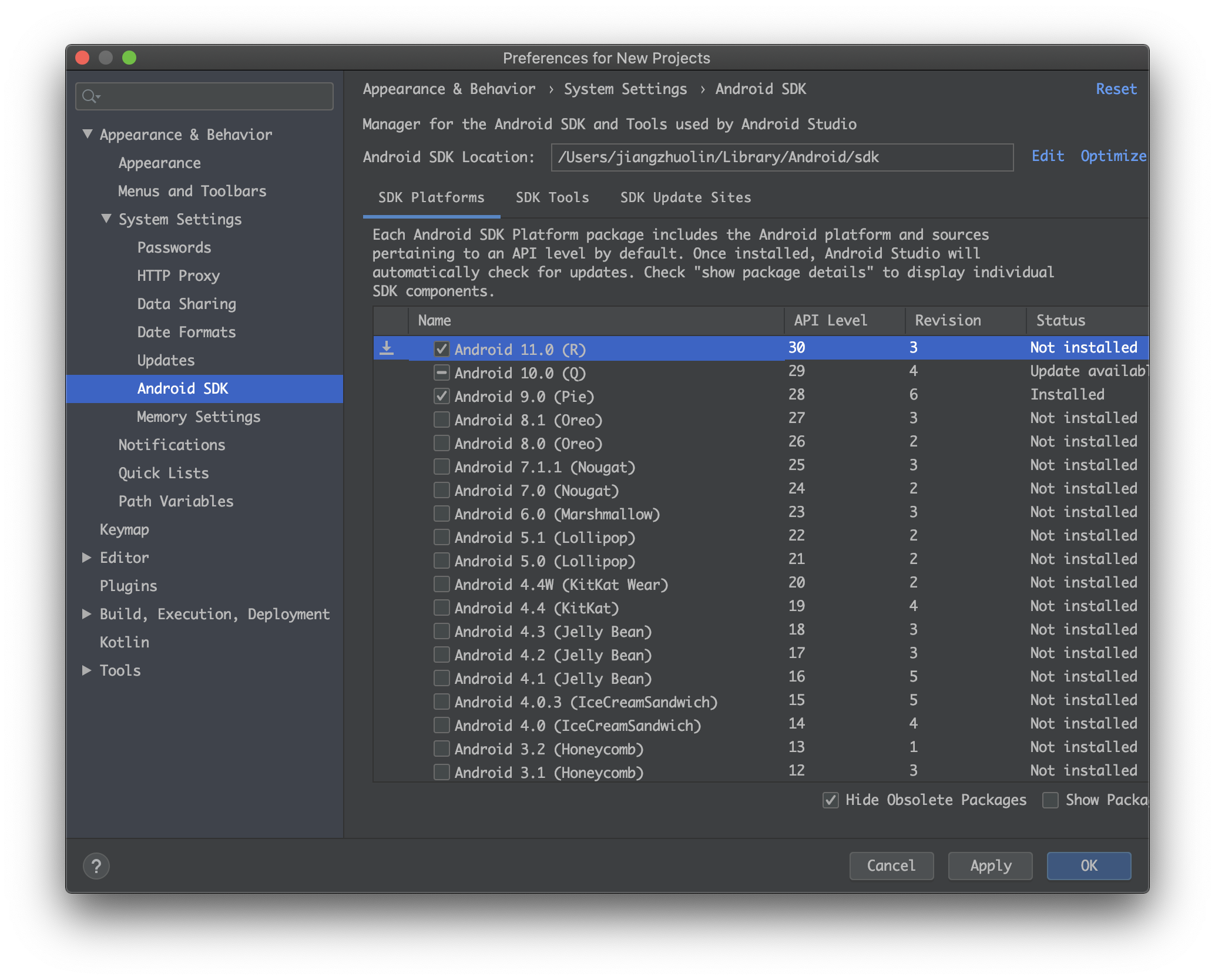The width and height of the screenshot is (1215, 980).
Task: Check the Android 7.1.1 (Nougat) checkbox
Action: coord(441,466)
